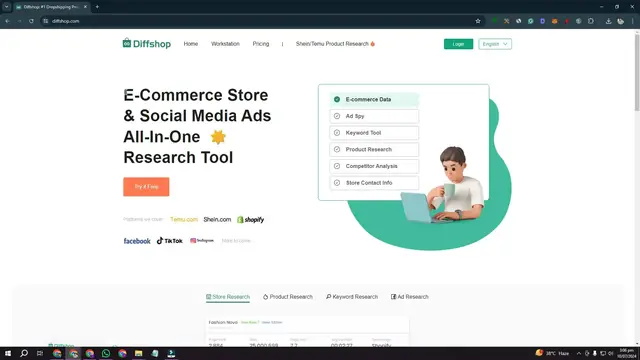Switch to the Keyword Research tab
Image resolution: width=640 pixels, height=360 pixels.
[x=352, y=297]
